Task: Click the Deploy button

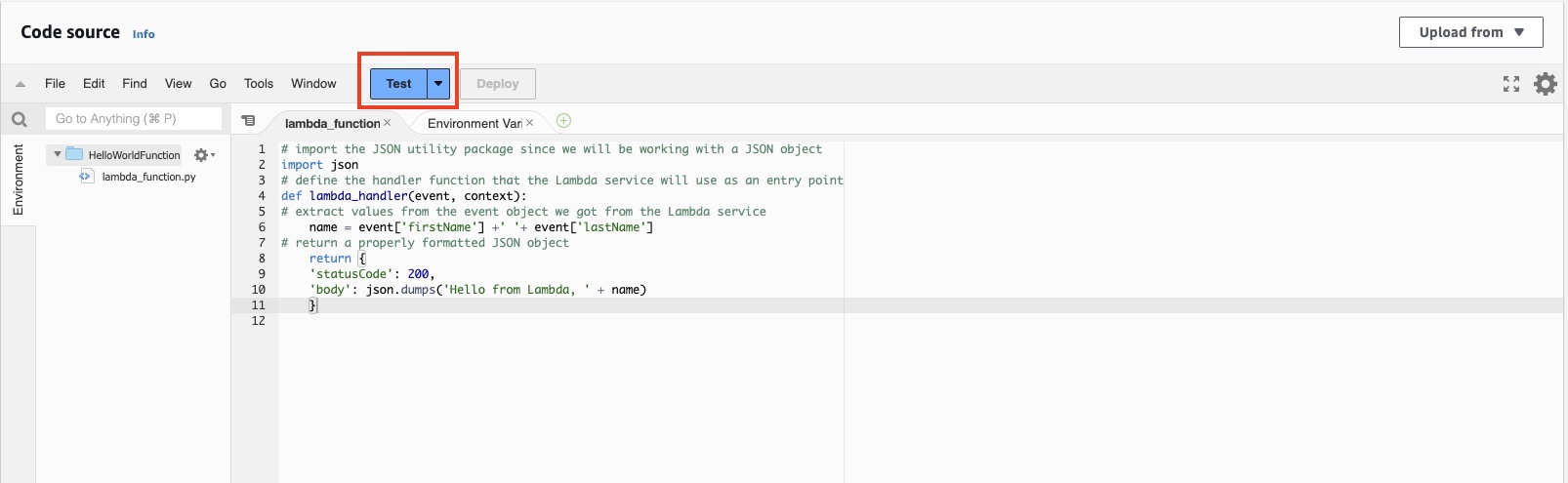Action: coord(497,84)
